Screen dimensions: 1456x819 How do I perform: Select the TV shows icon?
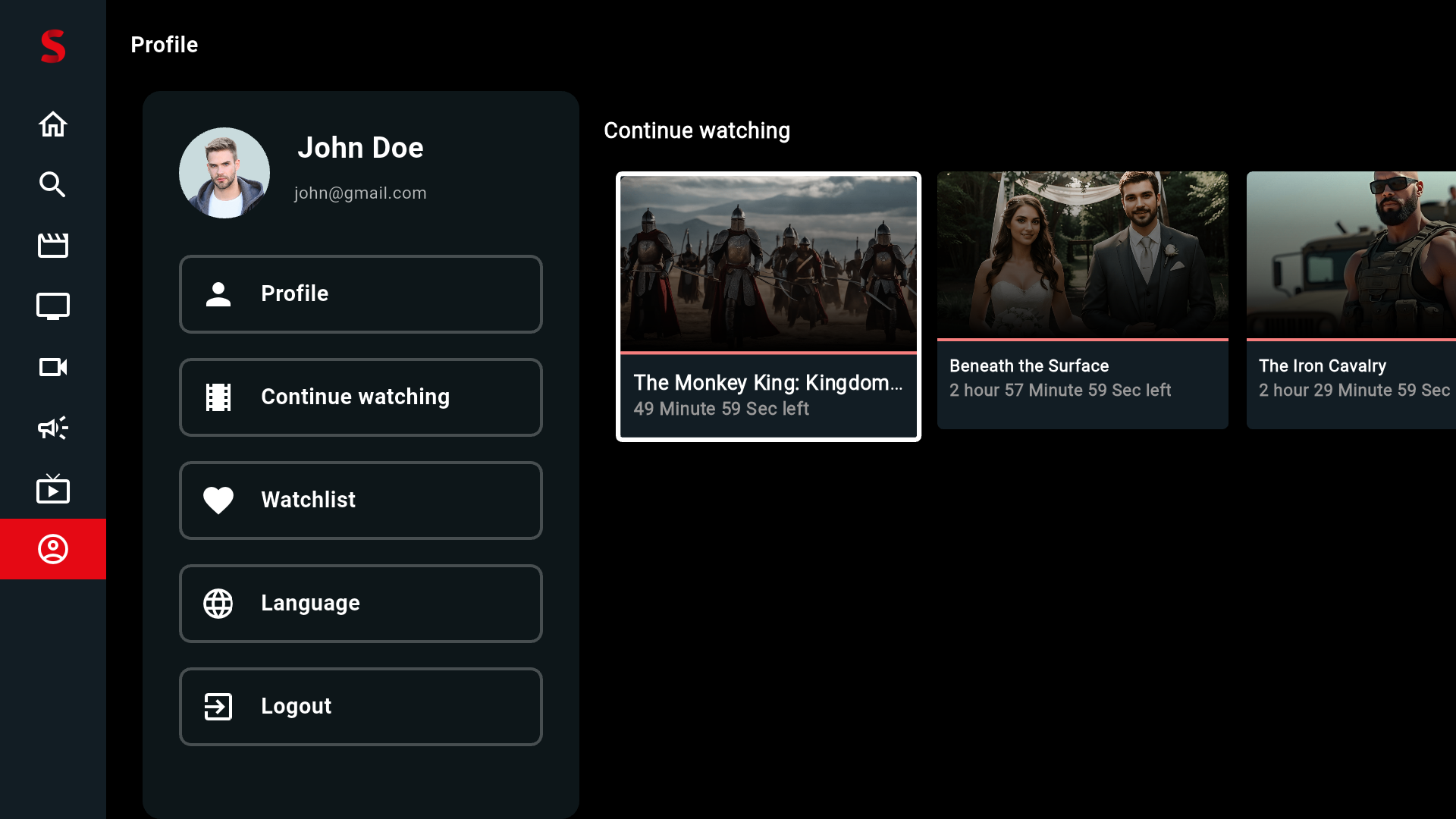52,306
